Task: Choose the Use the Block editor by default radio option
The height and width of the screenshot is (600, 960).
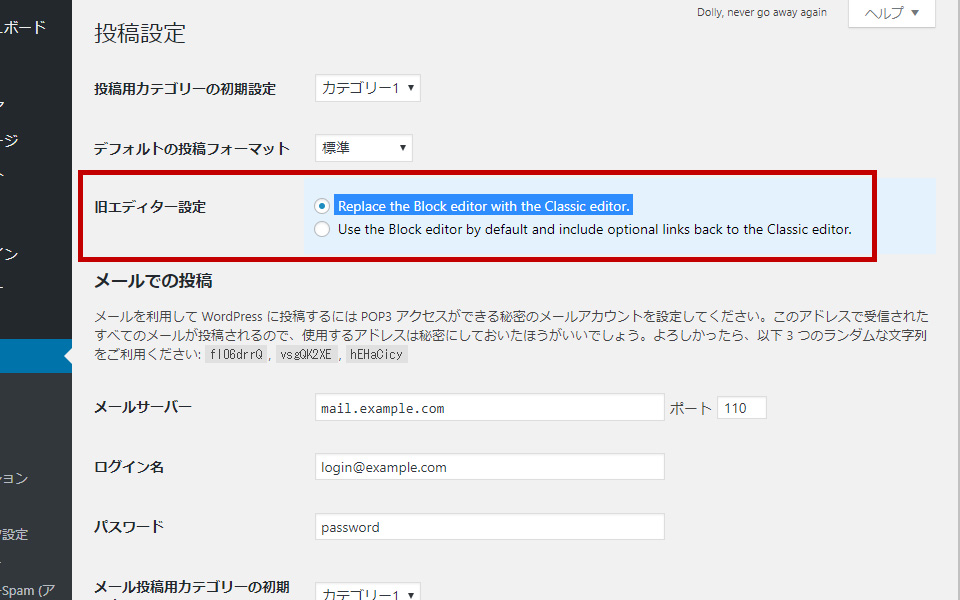Action: [x=321, y=229]
